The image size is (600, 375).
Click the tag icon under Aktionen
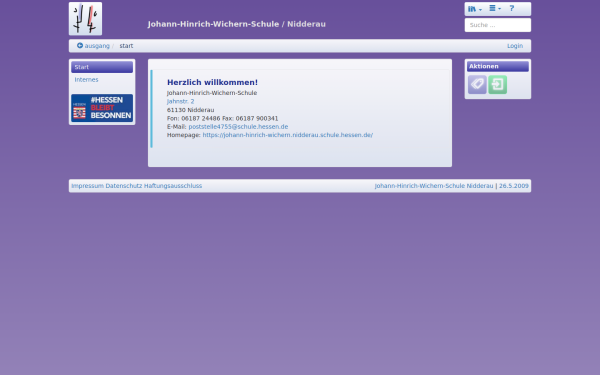coord(477,85)
